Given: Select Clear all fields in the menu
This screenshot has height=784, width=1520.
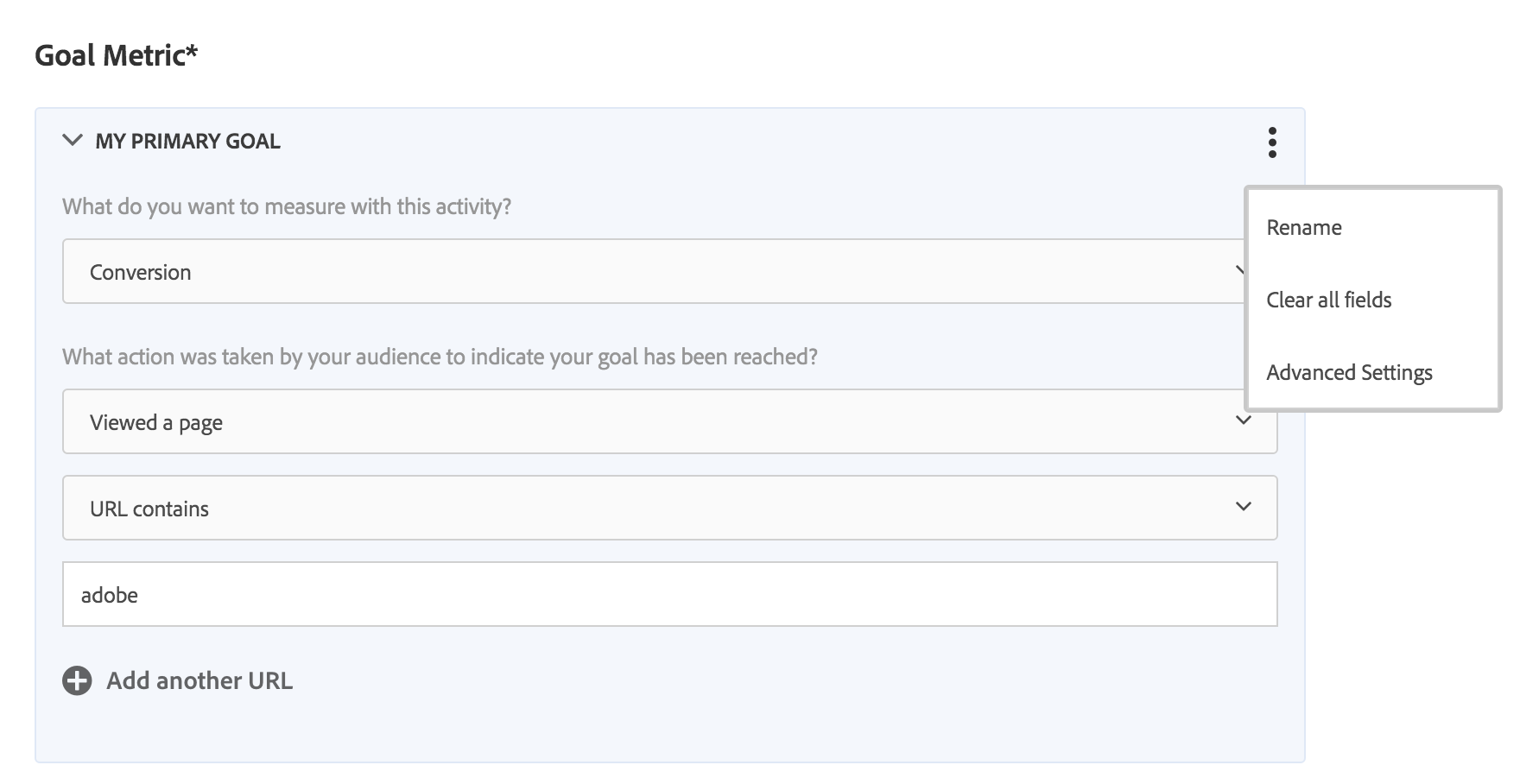Looking at the screenshot, I should pyautogui.click(x=1329, y=300).
